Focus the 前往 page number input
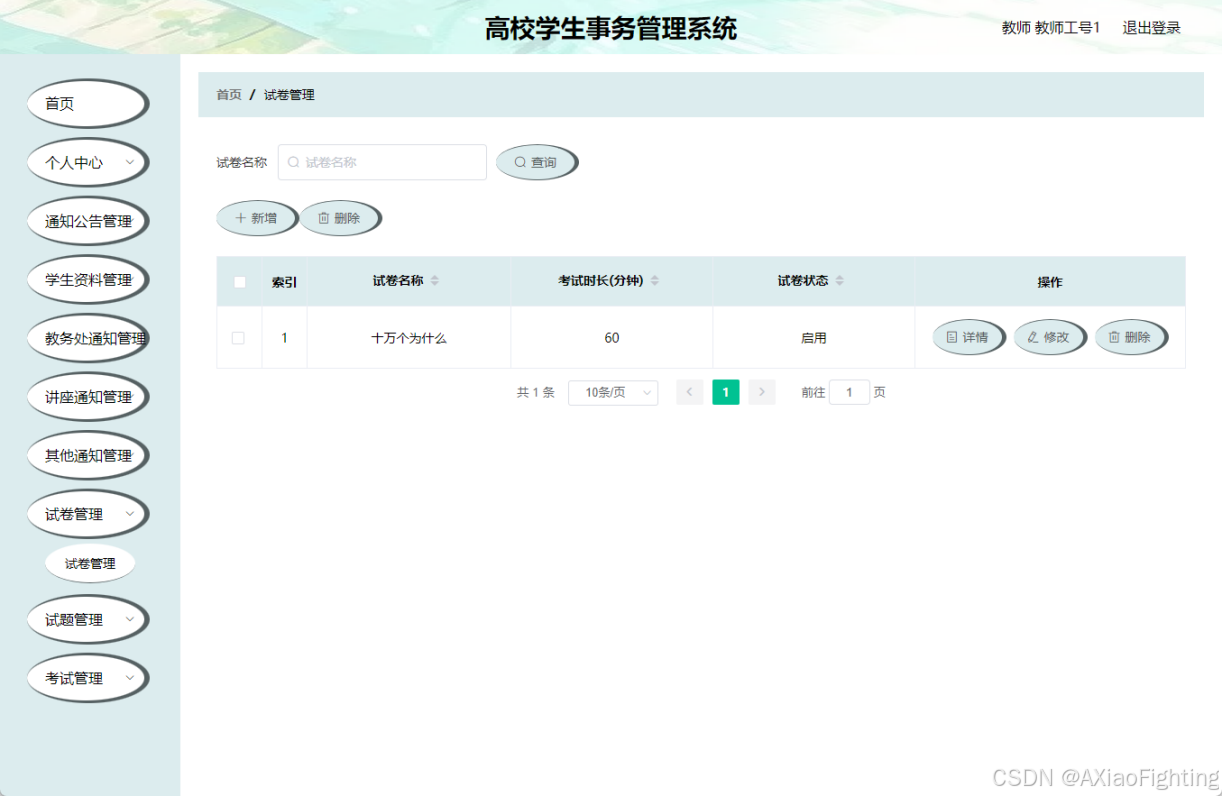Screen dimensions: 1223x797 tap(849, 393)
